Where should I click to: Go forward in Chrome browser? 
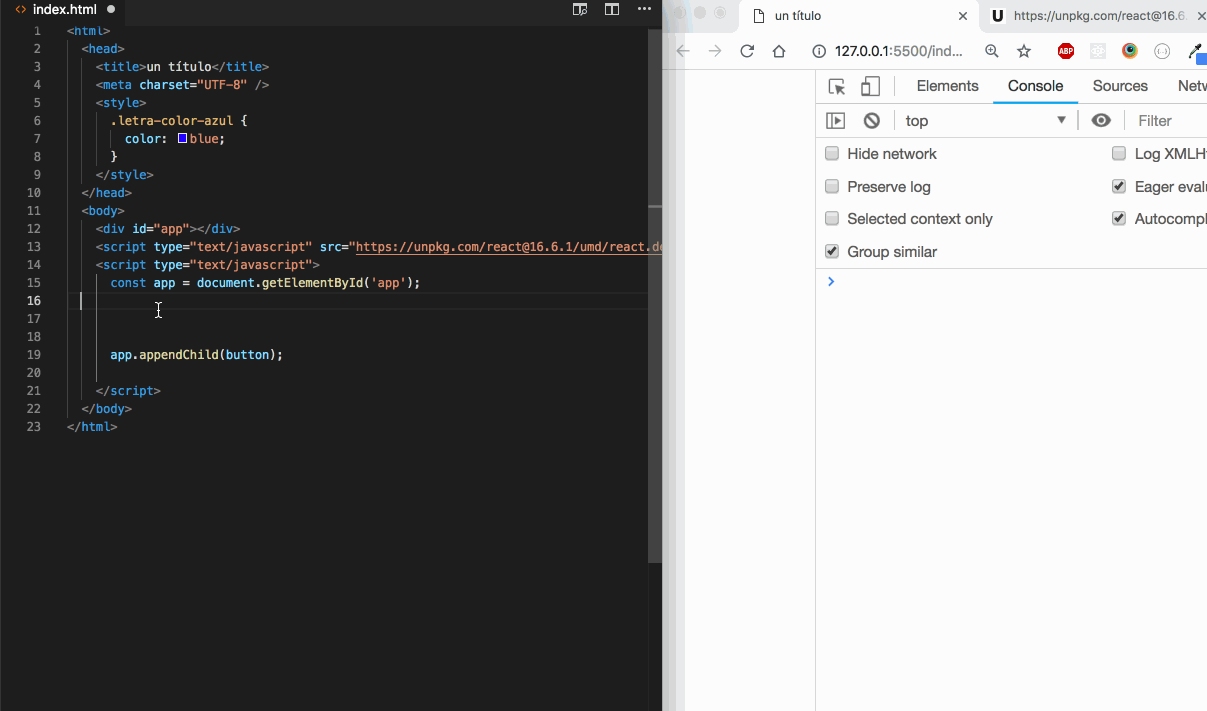(715, 51)
